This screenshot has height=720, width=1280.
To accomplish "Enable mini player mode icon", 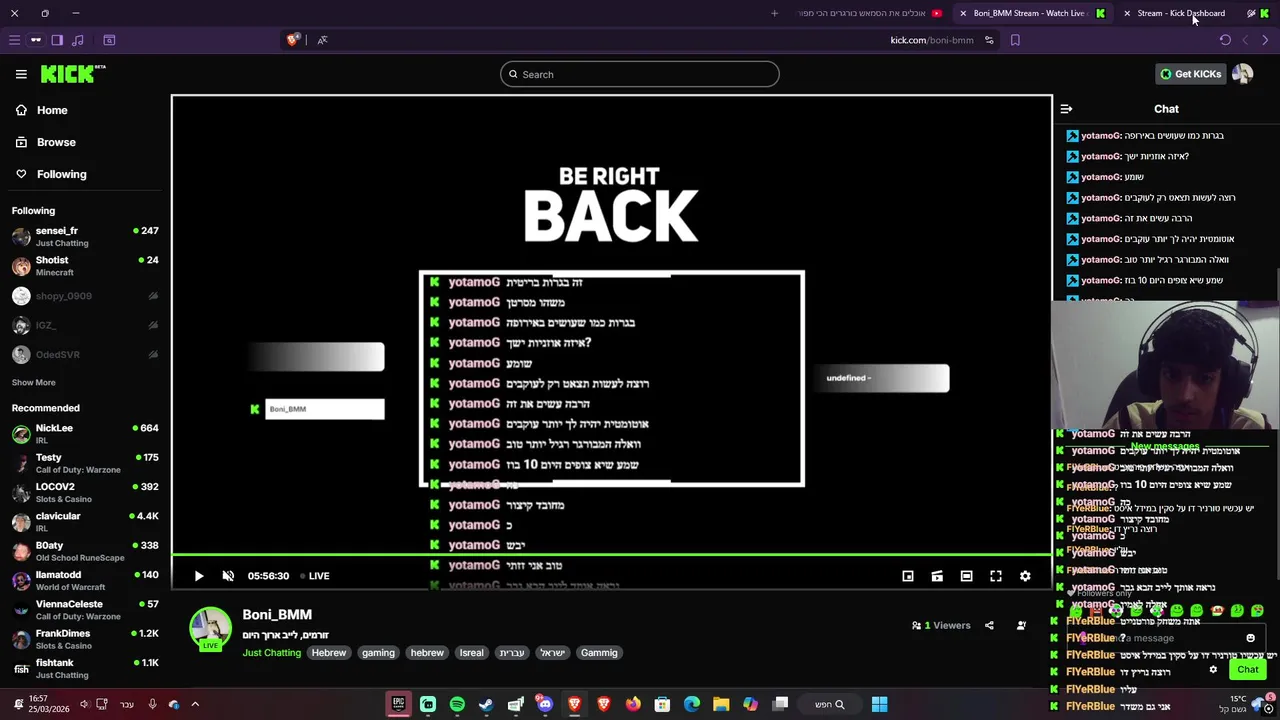I will pyautogui.click(x=908, y=576).
